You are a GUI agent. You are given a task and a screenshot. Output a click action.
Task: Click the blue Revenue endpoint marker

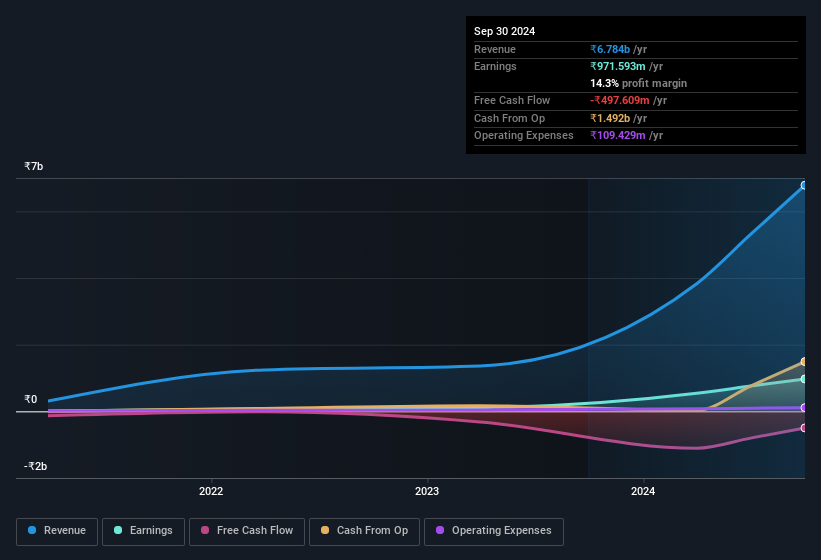pyautogui.click(x=804, y=185)
